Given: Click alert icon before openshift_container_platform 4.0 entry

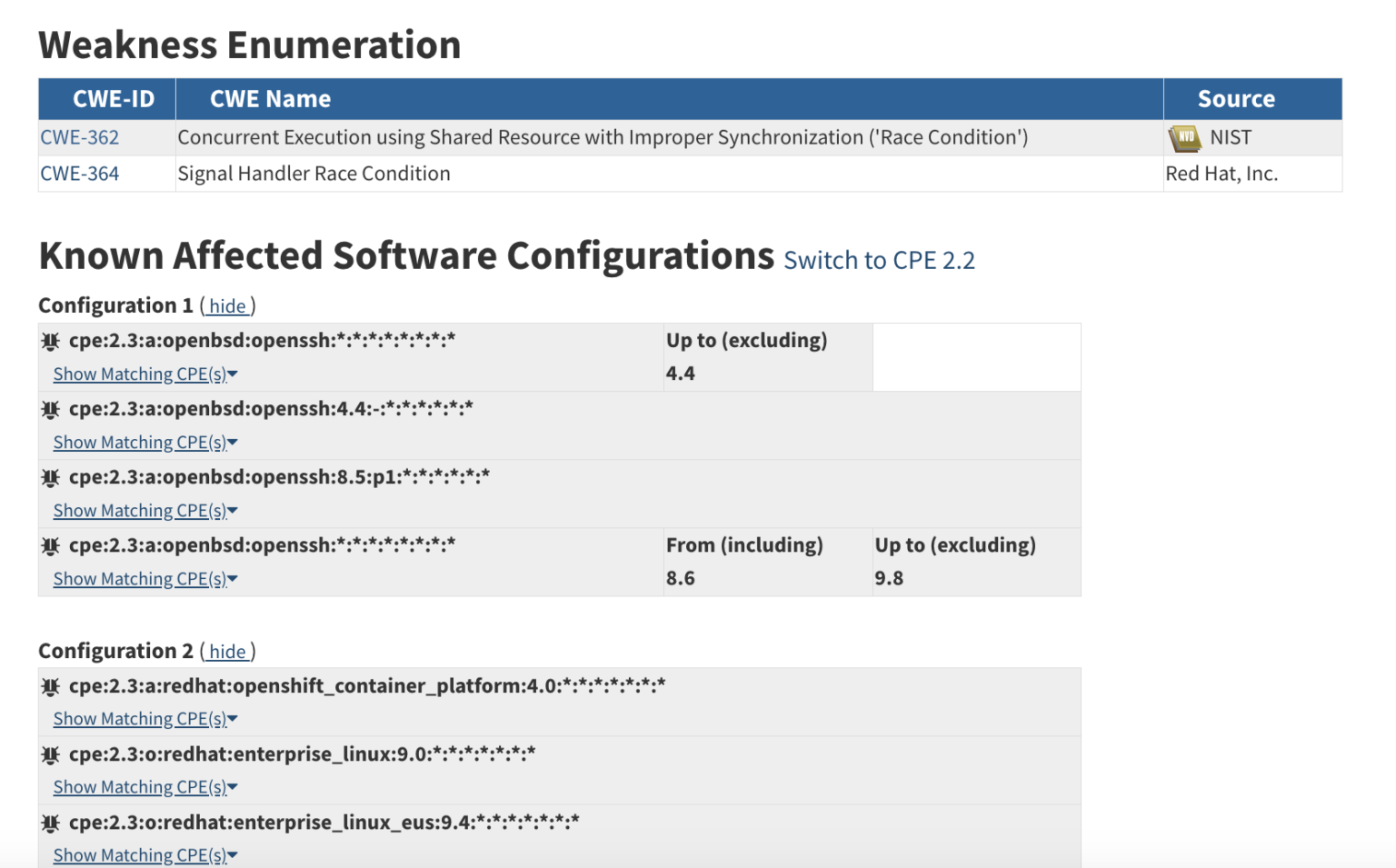Looking at the screenshot, I should 51,685.
